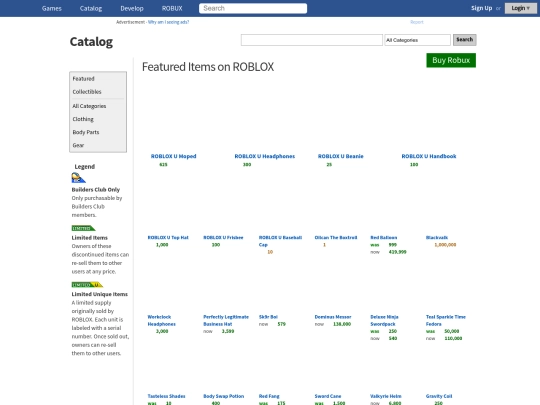Open ROBLOX U Moped item
This screenshot has width=540, height=405.
point(174,156)
